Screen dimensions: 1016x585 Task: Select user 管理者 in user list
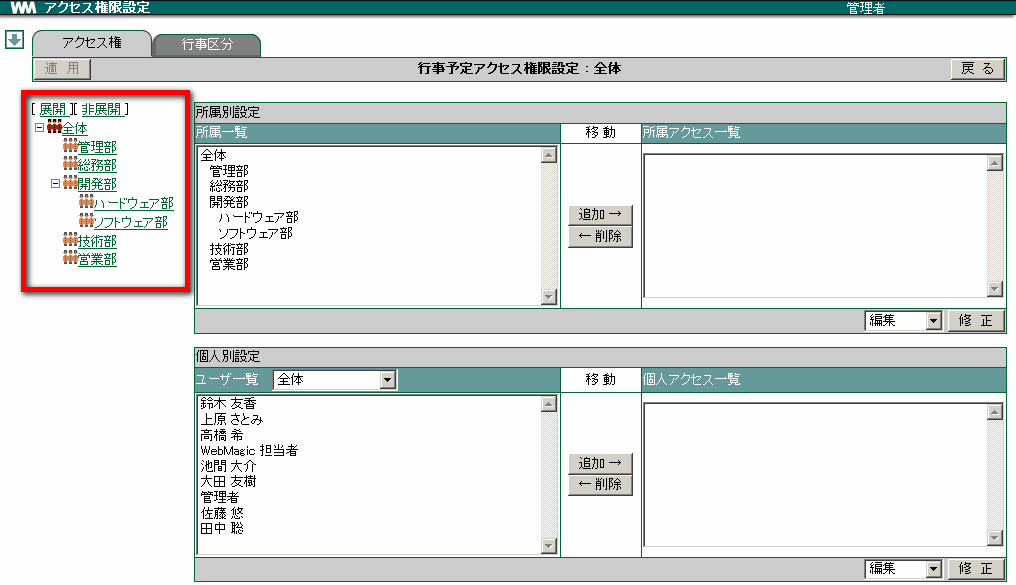220,497
